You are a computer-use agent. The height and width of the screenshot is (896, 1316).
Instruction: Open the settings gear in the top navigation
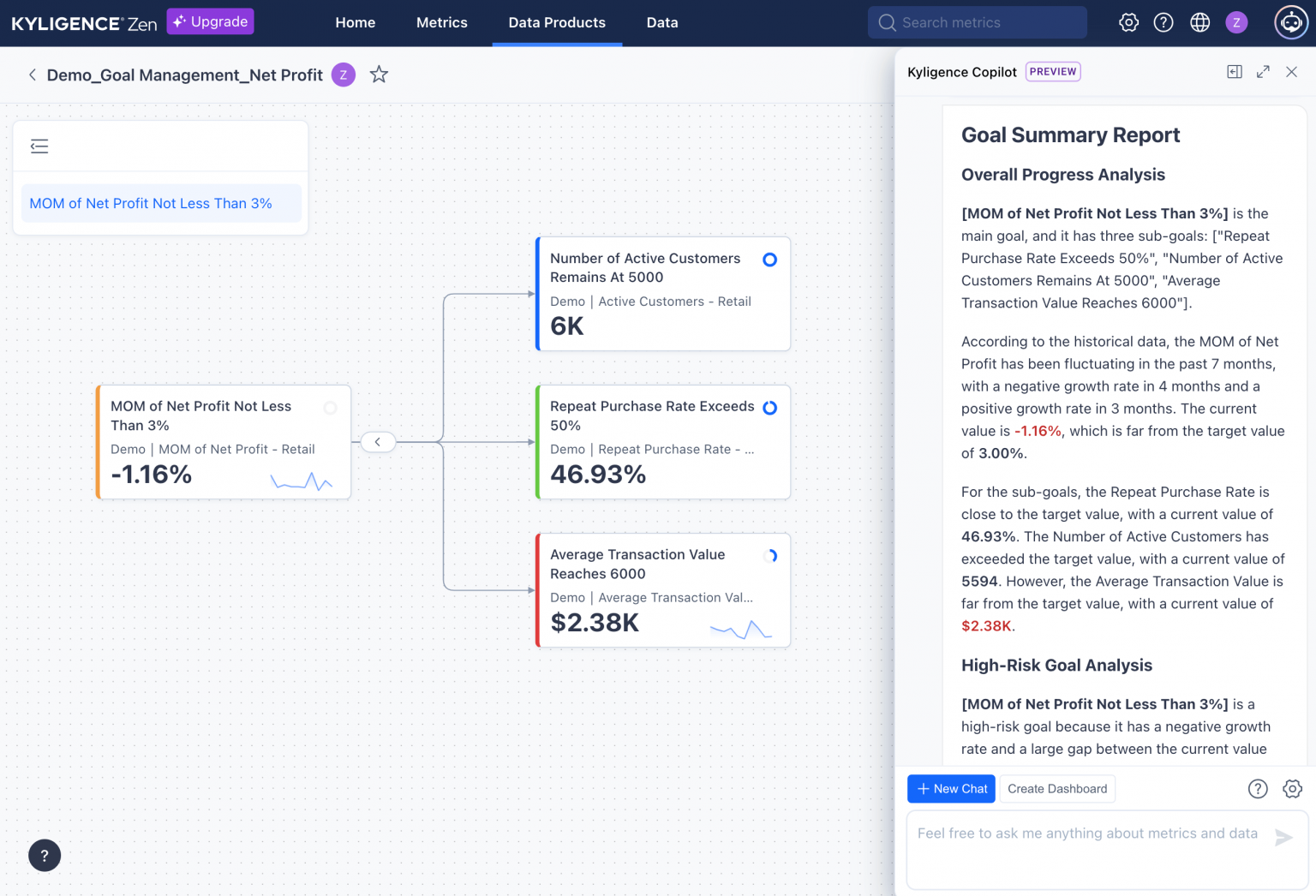pyautogui.click(x=1128, y=22)
